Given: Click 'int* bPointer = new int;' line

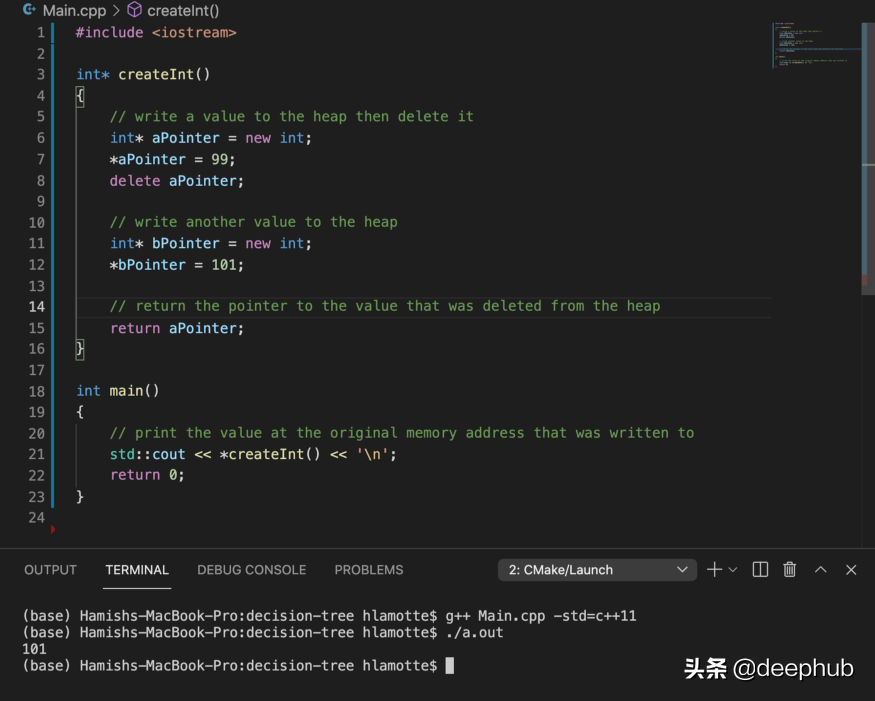Looking at the screenshot, I should [x=210, y=243].
